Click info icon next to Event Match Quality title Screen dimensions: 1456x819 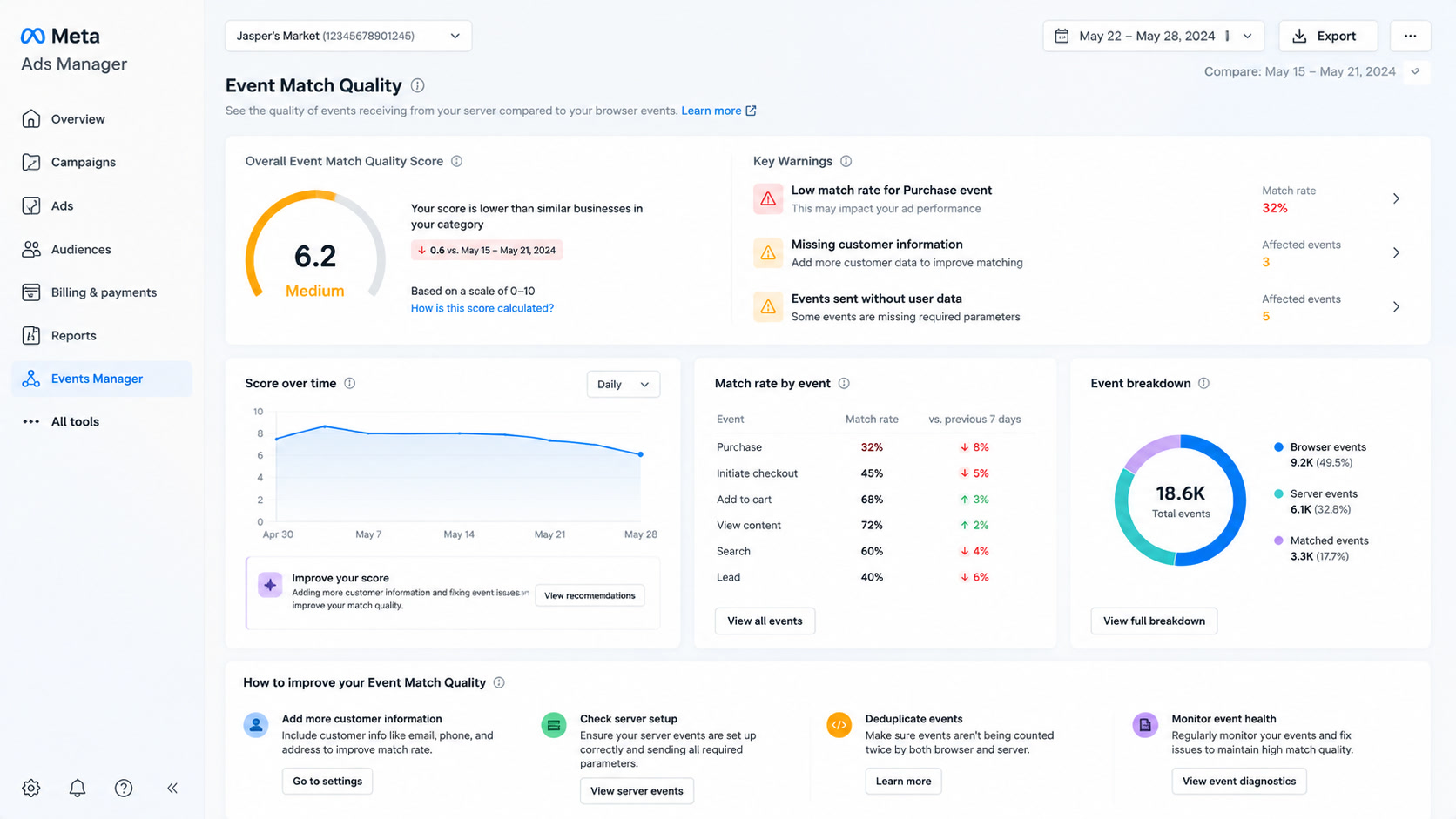[418, 85]
